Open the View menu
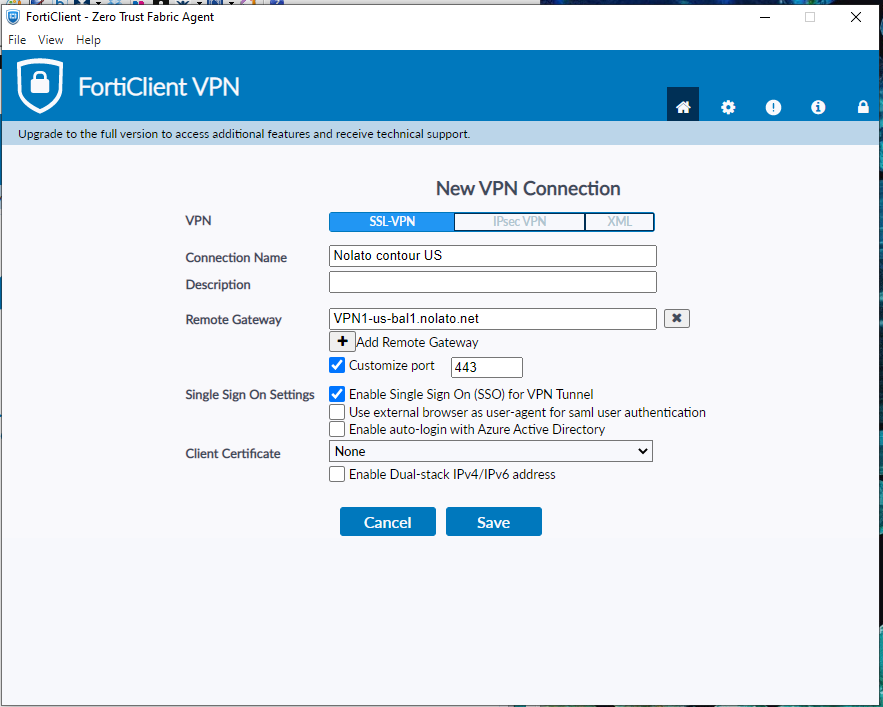This screenshot has width=883, height=707. point(50,40)
